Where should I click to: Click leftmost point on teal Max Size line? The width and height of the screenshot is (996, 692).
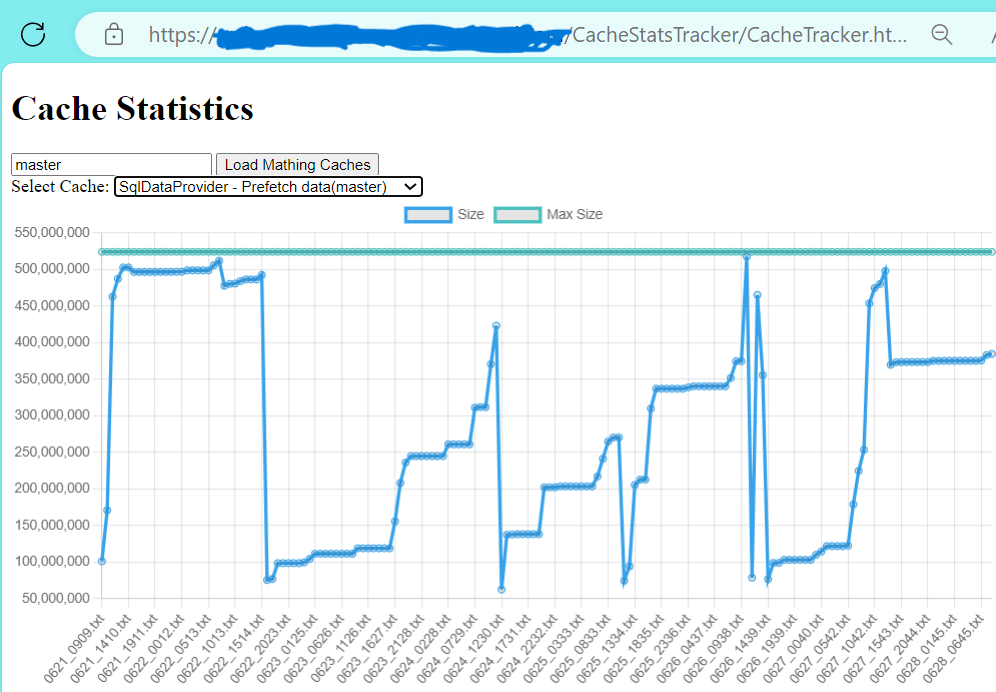coord(102,251)
